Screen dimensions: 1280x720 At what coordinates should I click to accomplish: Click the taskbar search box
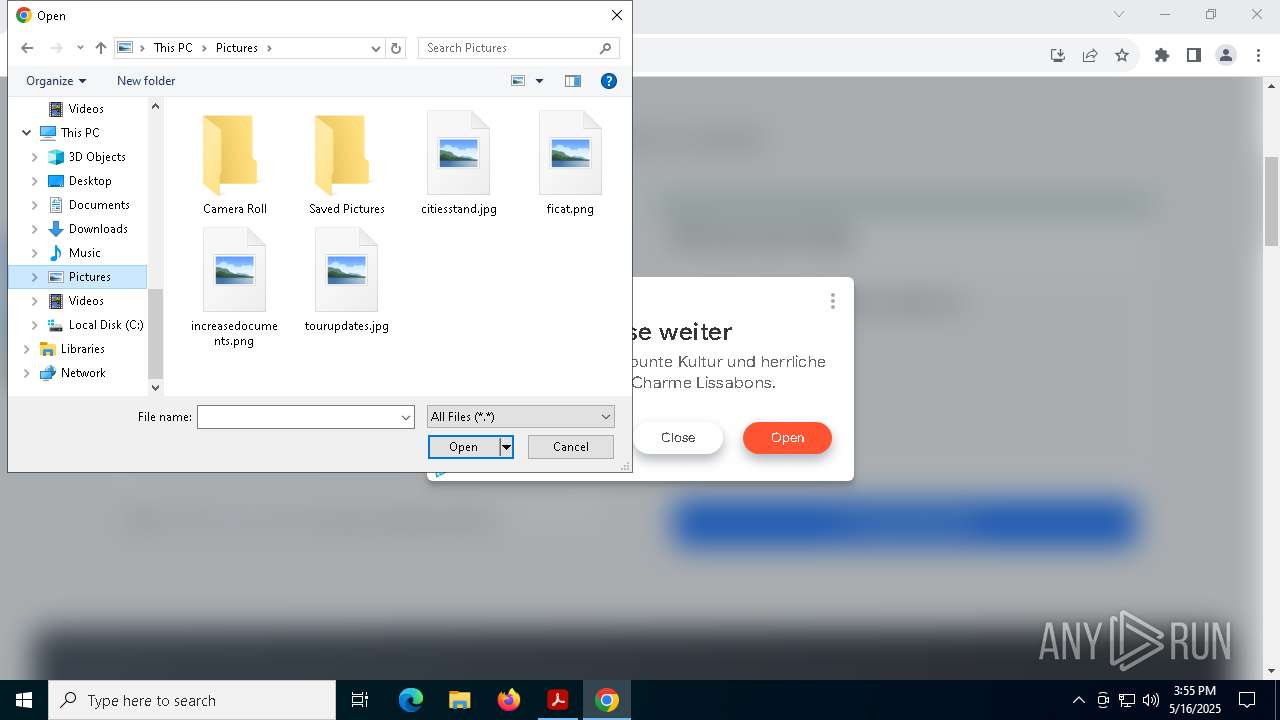coord(192,700)
